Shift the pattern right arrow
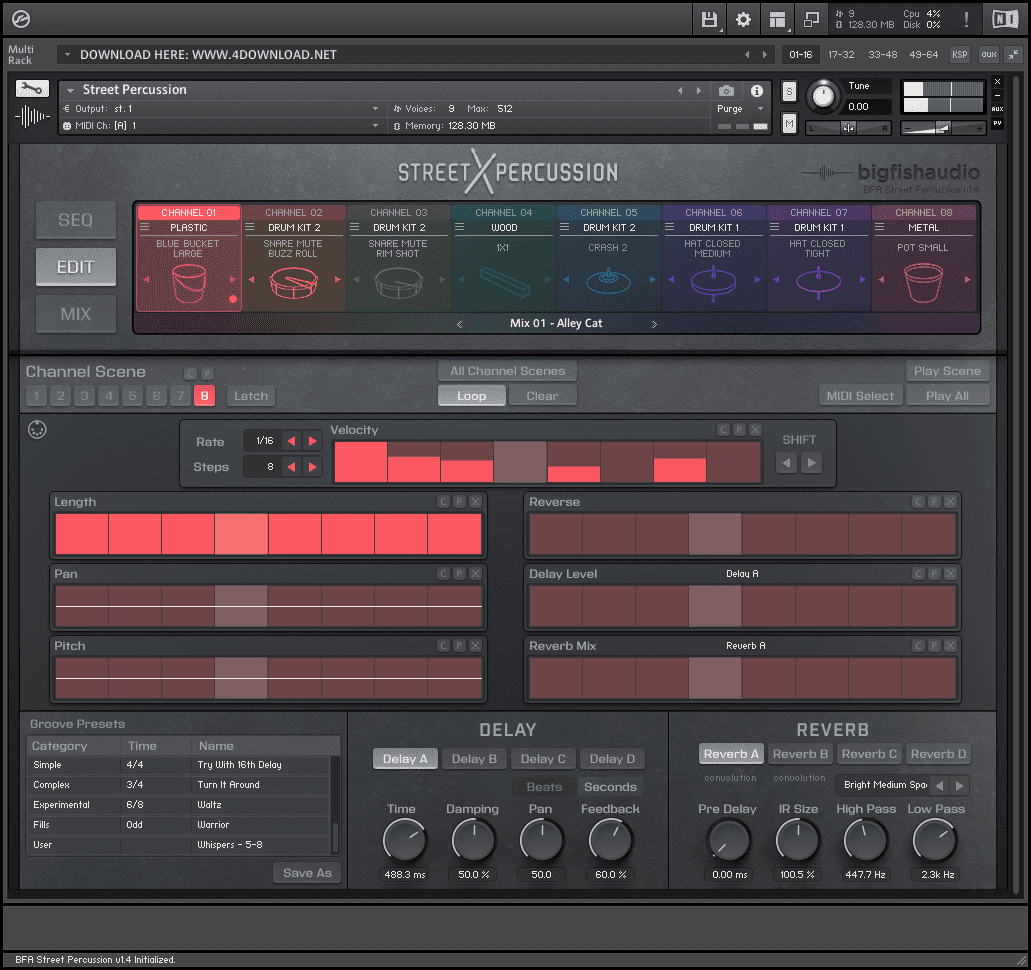Screen dimensions: 1031x970 tap(811, 463)
